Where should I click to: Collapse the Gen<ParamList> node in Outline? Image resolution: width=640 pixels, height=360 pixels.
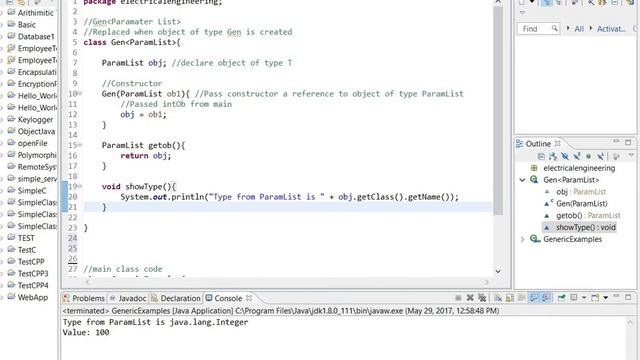522,180
